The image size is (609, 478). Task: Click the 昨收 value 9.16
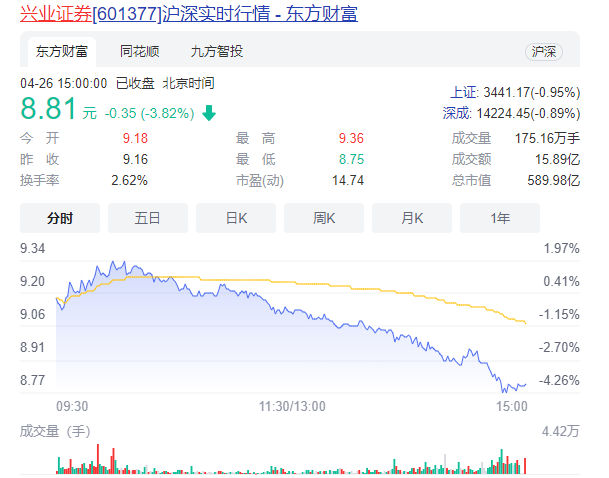pyautogui.click(x=135, y=159)
